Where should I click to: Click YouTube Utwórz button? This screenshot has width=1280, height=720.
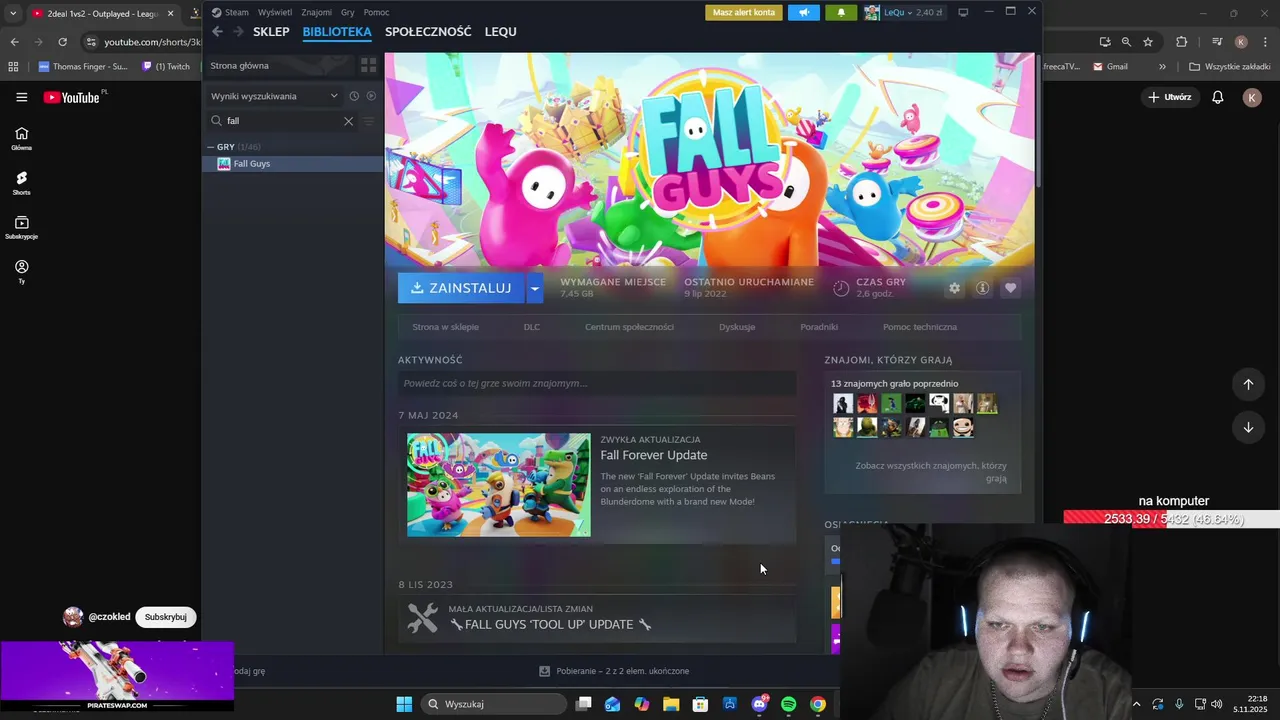[1170, 97]
